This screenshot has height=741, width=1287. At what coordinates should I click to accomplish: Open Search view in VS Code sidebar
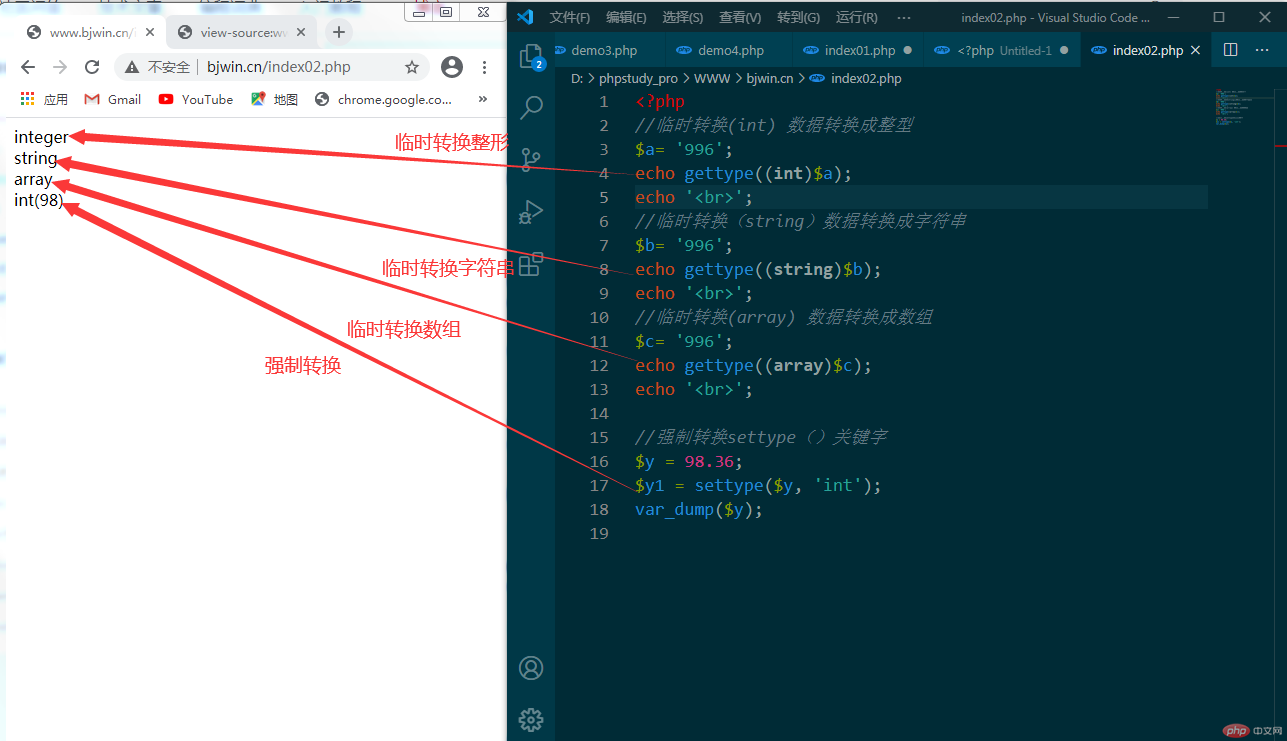coord(530,107)
